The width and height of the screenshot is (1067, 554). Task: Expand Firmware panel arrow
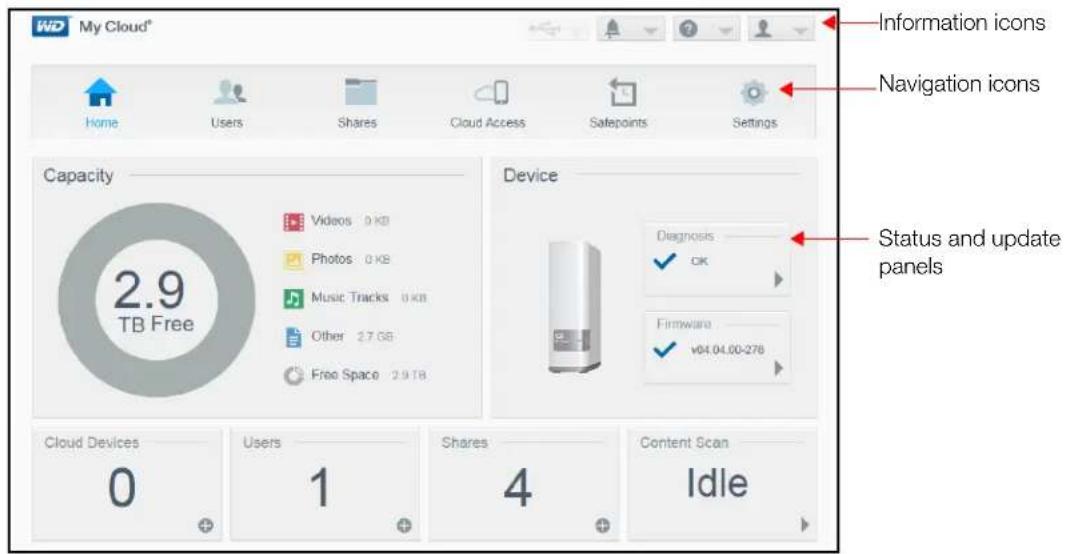pyautogui.click(x=778, y=368)
